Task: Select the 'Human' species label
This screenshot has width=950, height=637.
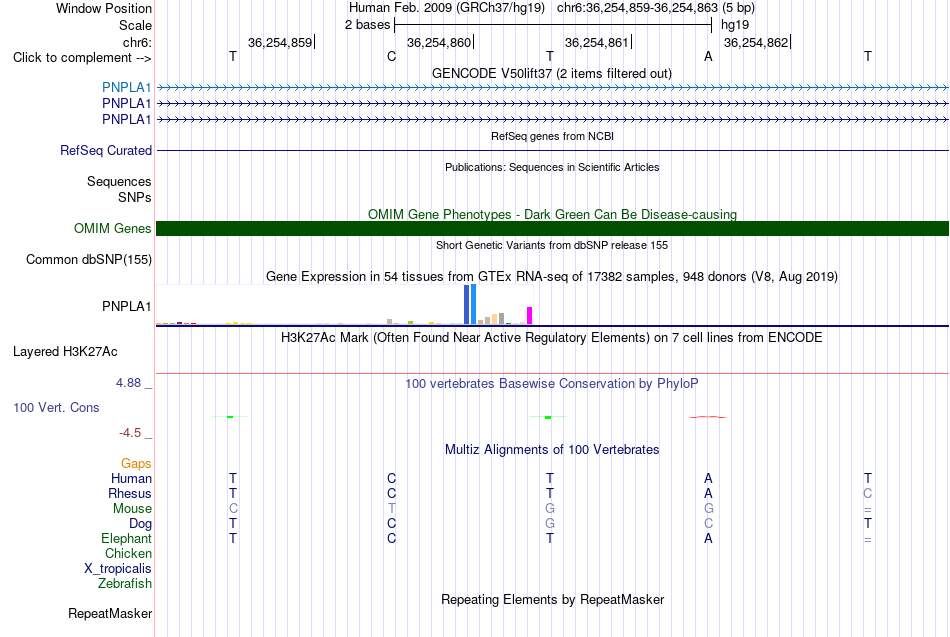Action: pyautogui.click(x=131, y=479)
